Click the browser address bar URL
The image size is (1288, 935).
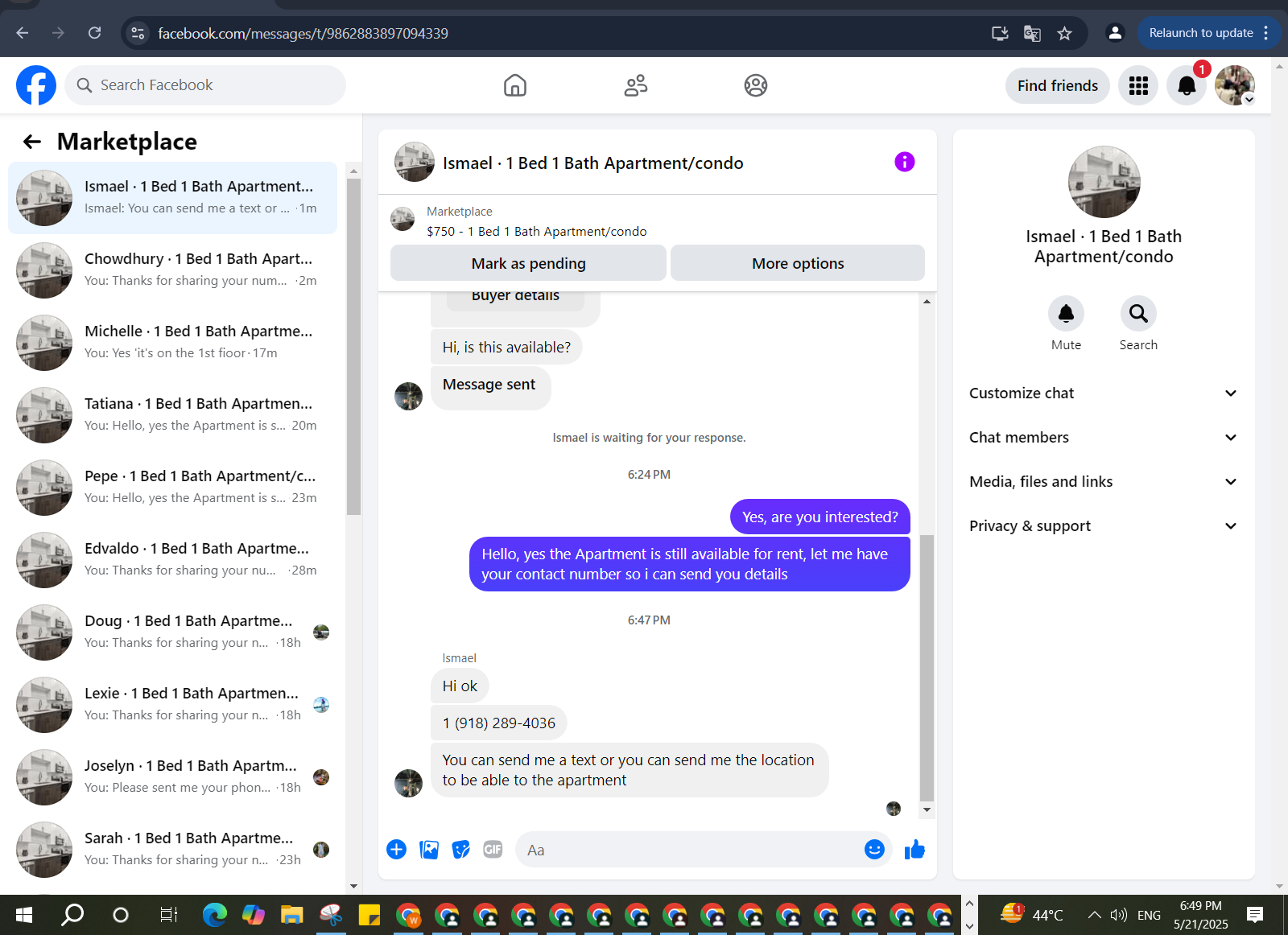coord(303,33)
